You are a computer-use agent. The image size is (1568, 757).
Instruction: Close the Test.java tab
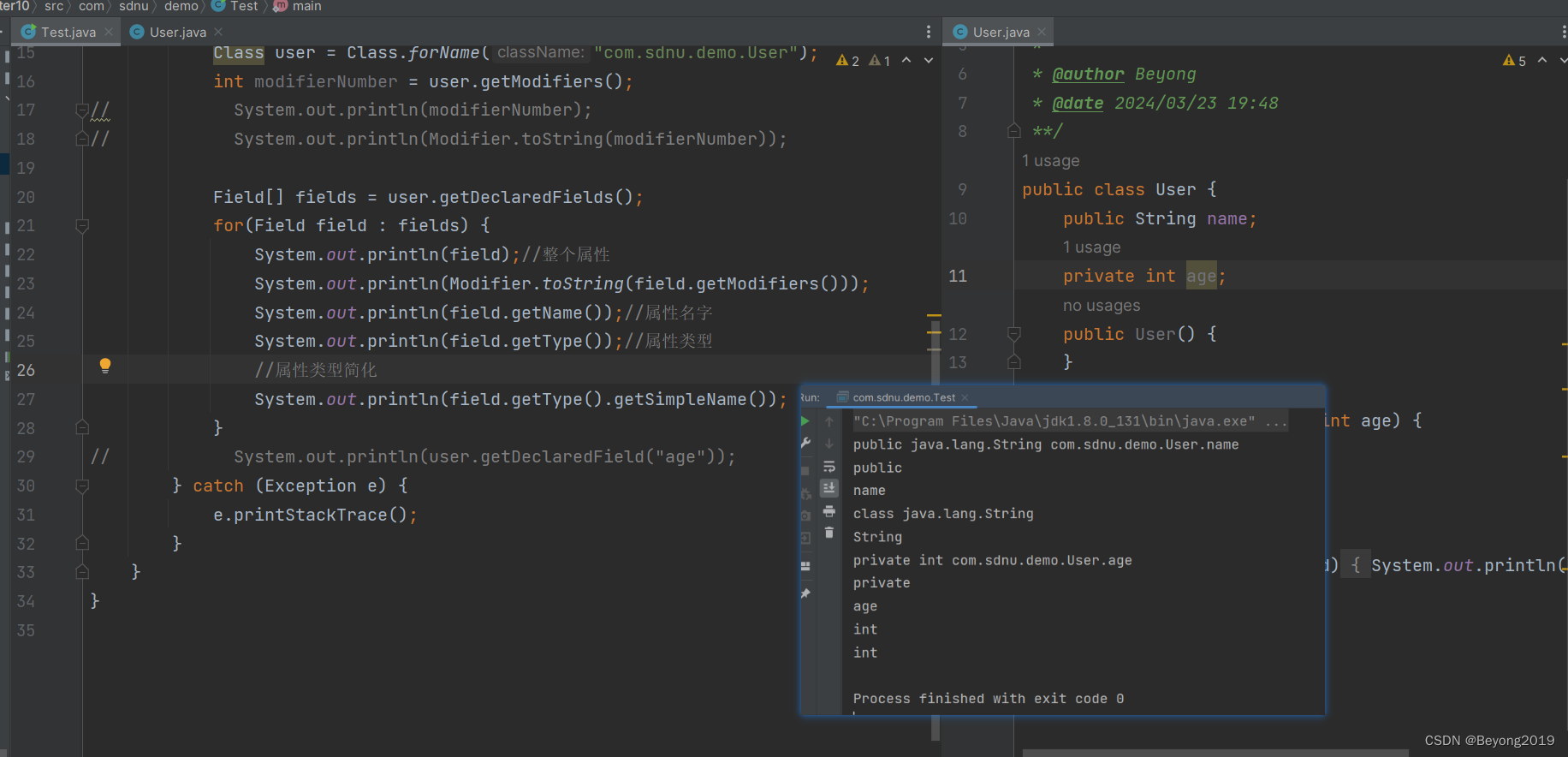109,32
